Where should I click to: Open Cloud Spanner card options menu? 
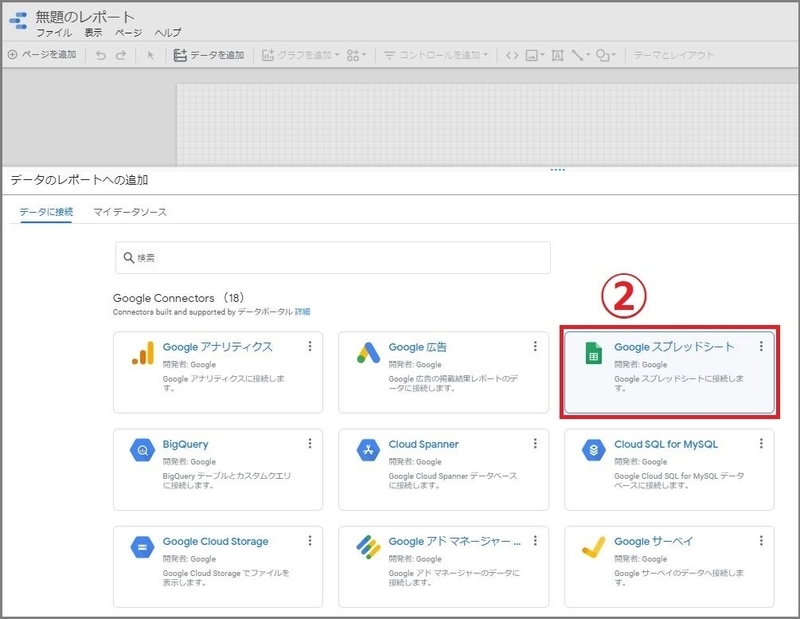click(x=535, y=444)
